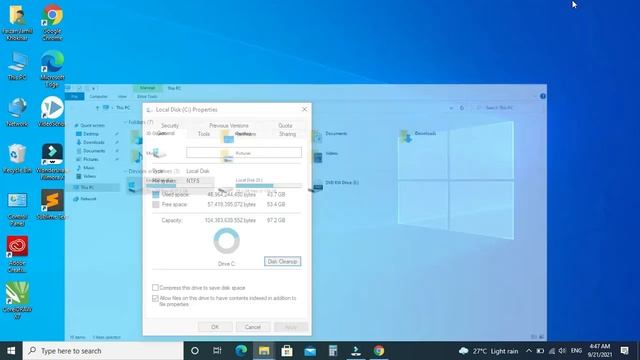Open the Adobe Creative Cloud desktop shortcut
The image size is (640, 360).
click(17, 254)
